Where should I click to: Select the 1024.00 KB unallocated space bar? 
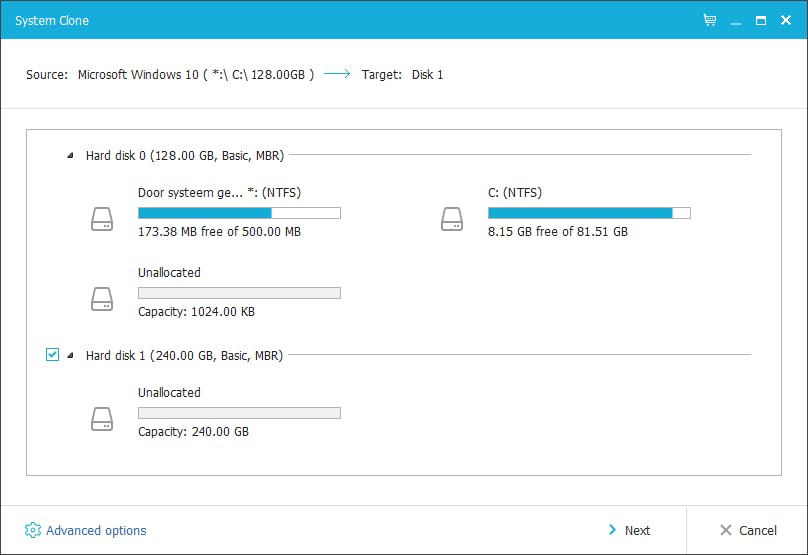(x=239, y=293)
